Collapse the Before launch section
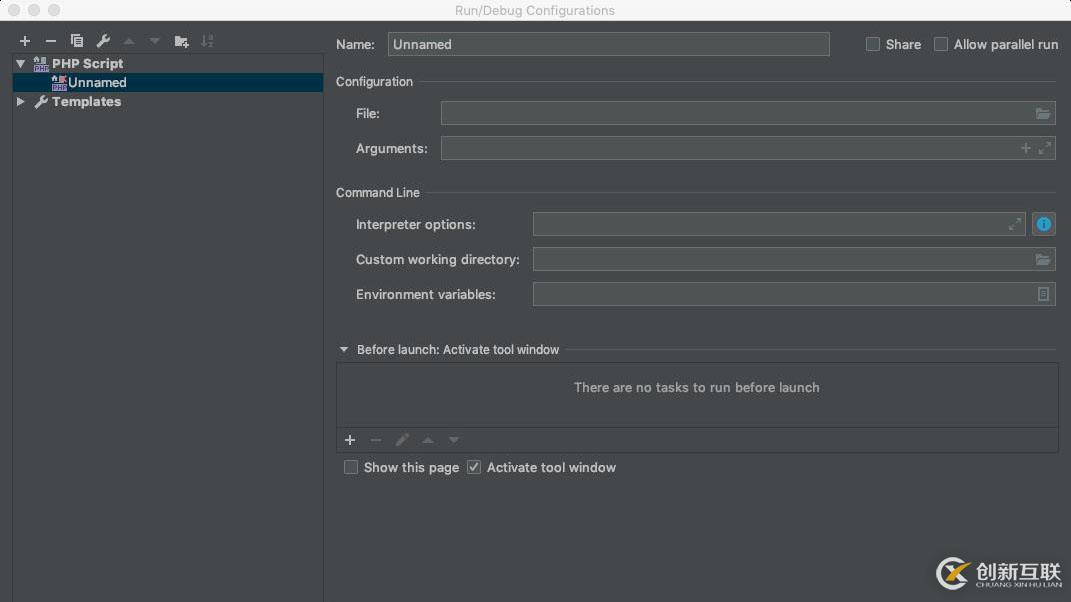The height and width of the screenshot is (602, 1071). 344,350
